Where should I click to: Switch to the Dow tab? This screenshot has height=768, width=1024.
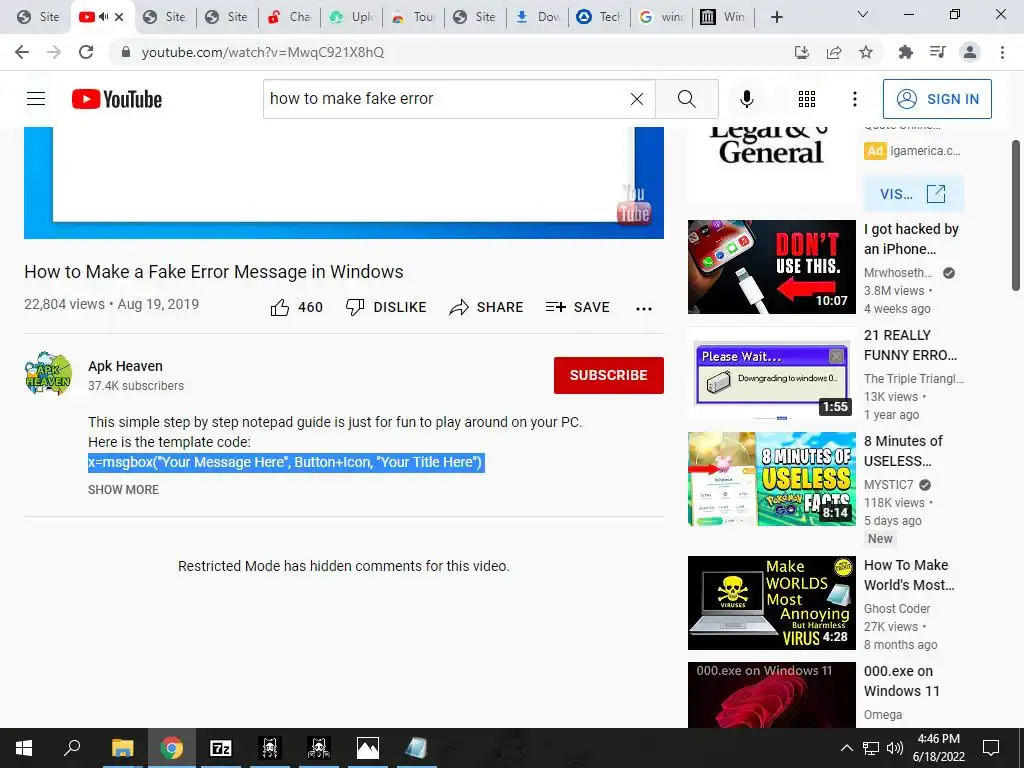538,17
